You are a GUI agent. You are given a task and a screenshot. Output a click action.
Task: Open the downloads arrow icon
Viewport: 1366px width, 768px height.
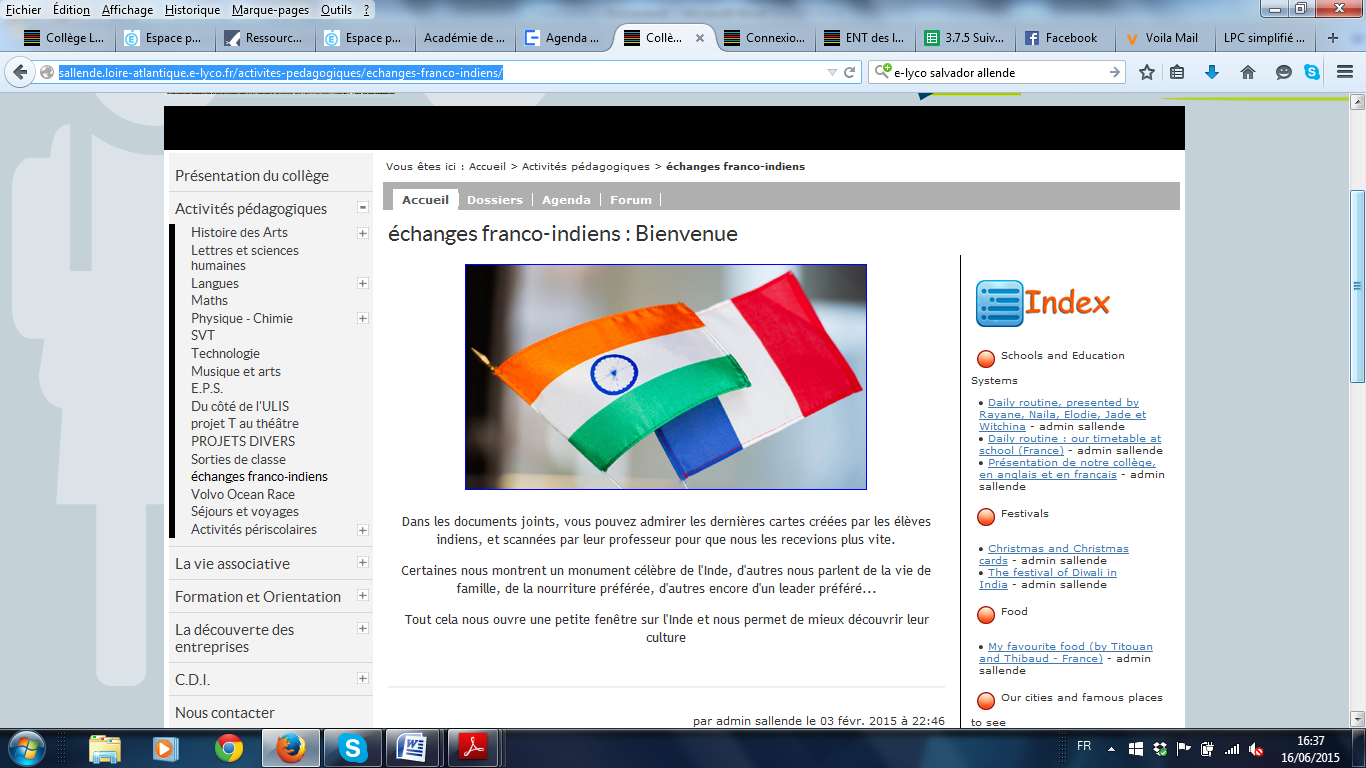pos(1212,72)
